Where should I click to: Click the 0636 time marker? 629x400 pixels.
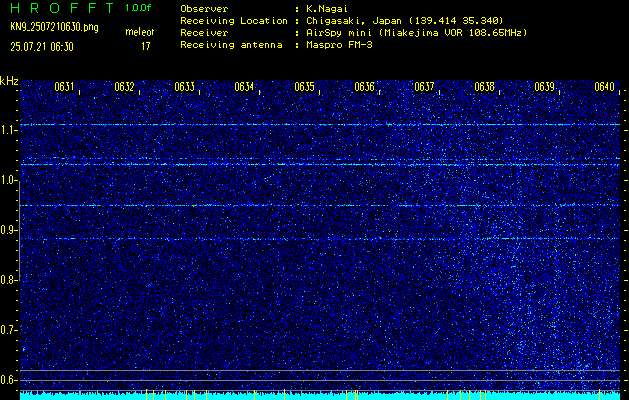click(x=364, y=87)
